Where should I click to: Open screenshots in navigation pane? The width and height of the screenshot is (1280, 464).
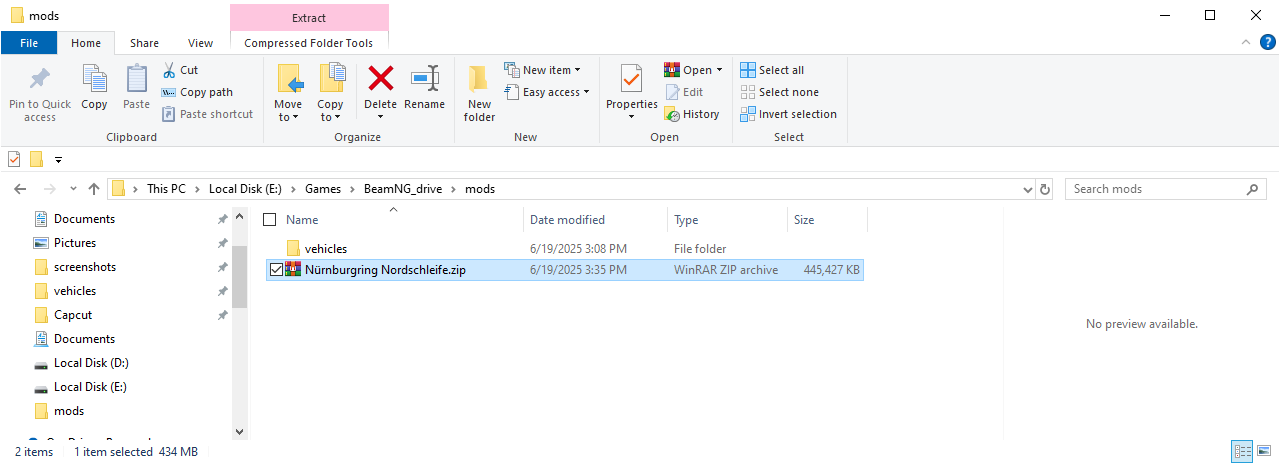tap(85, 267)
